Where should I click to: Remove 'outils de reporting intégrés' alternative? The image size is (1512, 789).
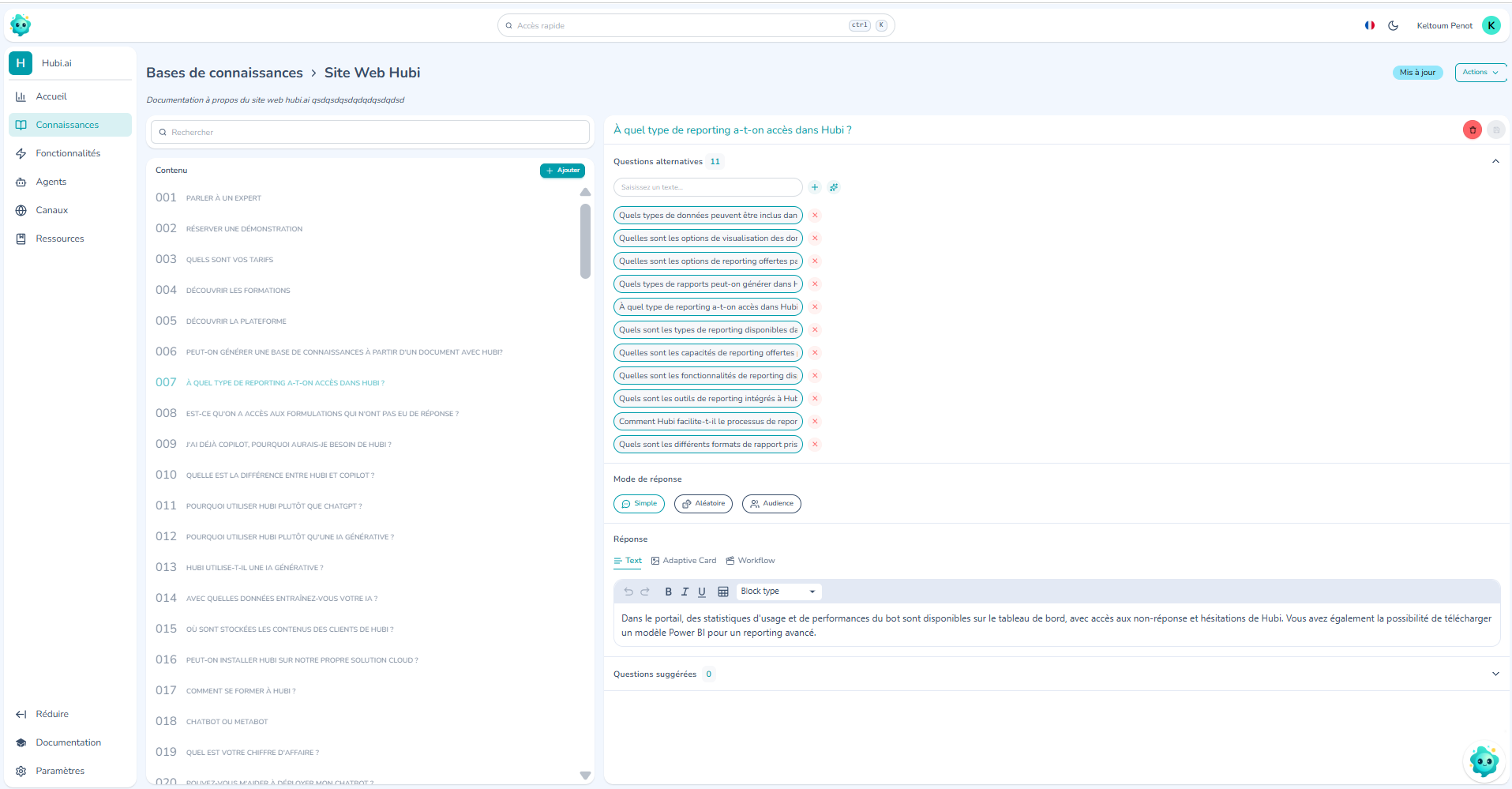815,398
